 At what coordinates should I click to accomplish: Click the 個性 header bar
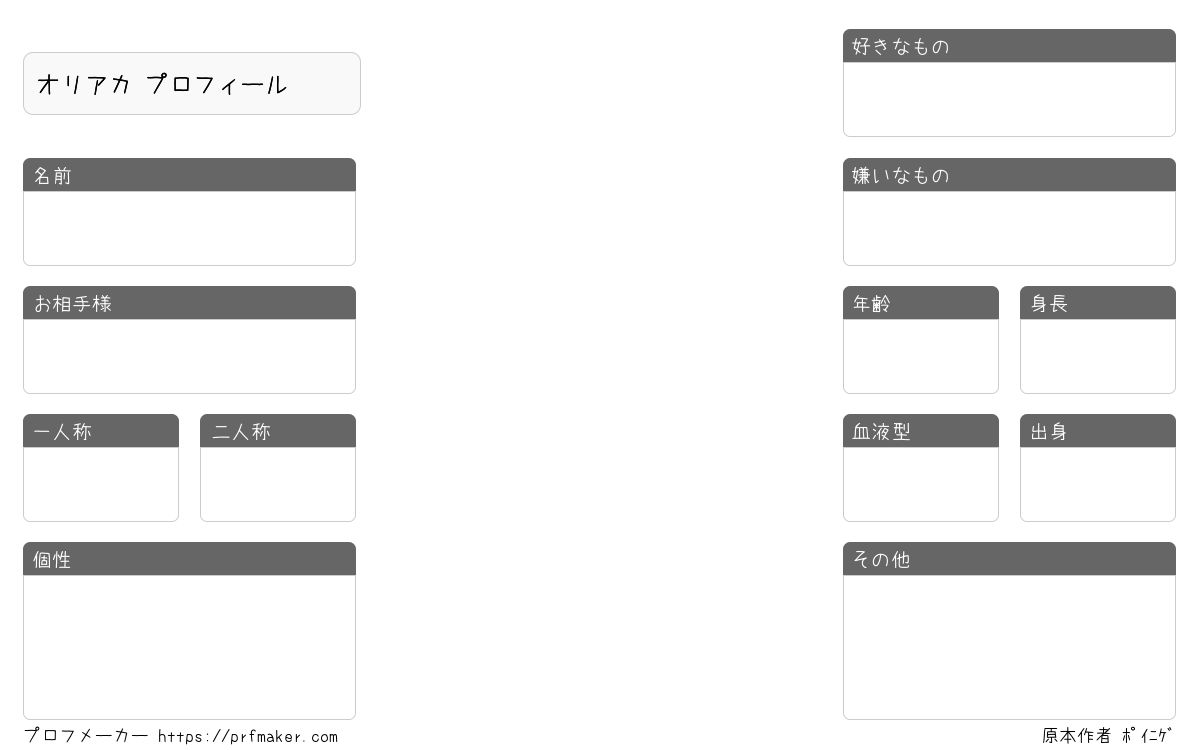189,559
